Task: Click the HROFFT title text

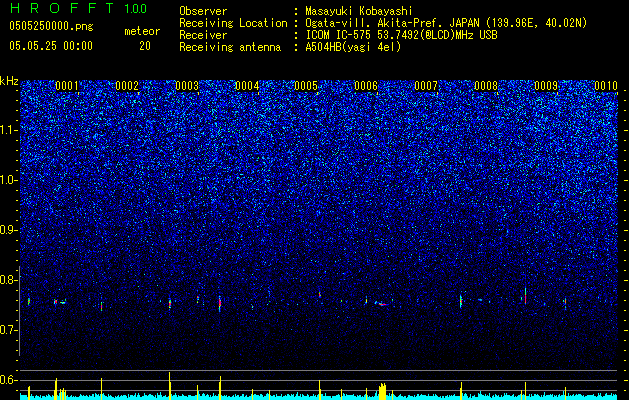Action: [63, 8]
